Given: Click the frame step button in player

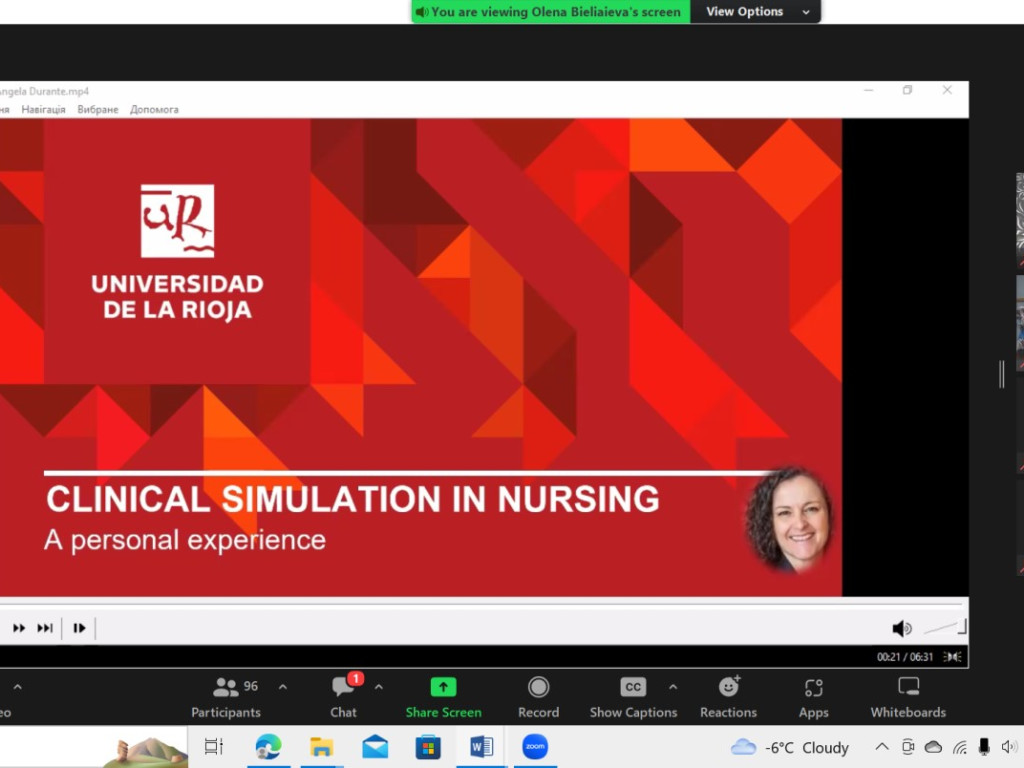Looking at the screenshot, I should [x=79, y=628].
